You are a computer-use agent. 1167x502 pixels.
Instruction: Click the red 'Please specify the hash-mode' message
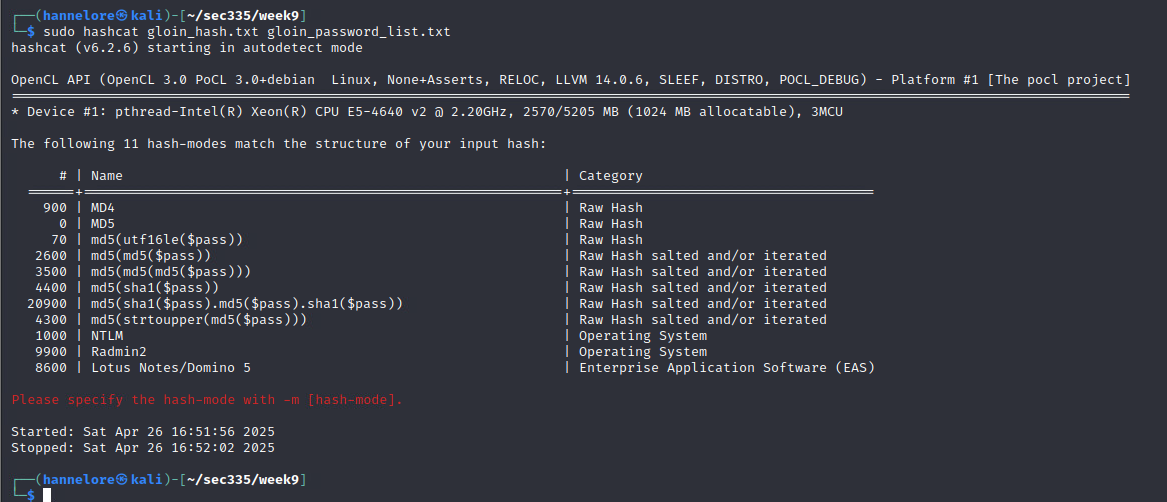(207, 400)
